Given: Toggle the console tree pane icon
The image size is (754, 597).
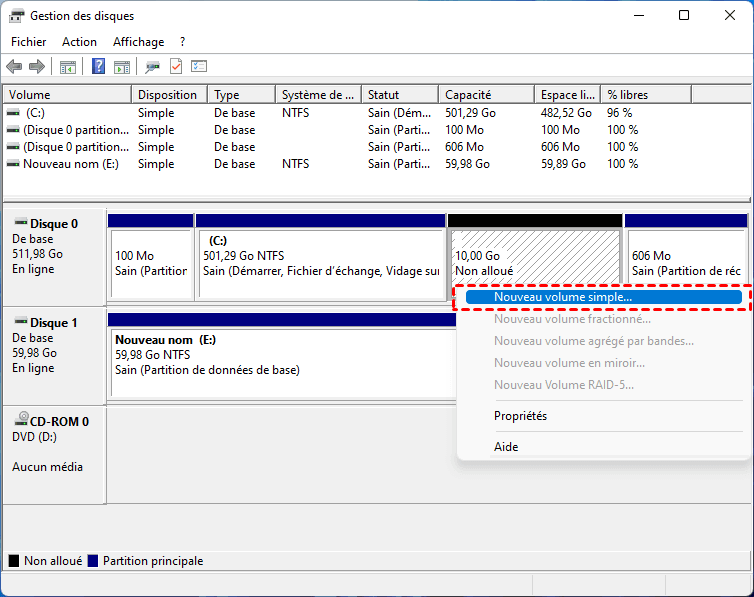Looking at the screenshot, I should [x=68, y=67].
